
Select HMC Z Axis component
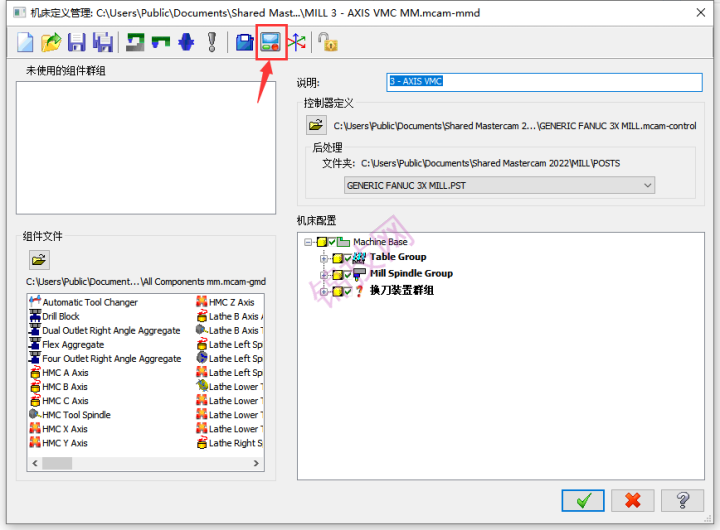225,302
